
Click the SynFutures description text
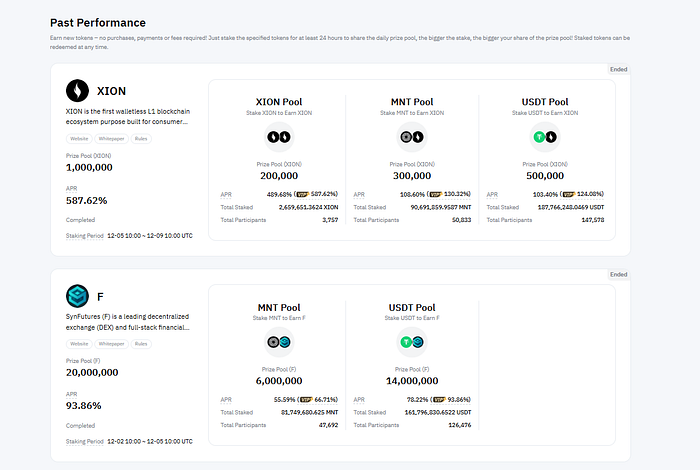pos(128,322)
